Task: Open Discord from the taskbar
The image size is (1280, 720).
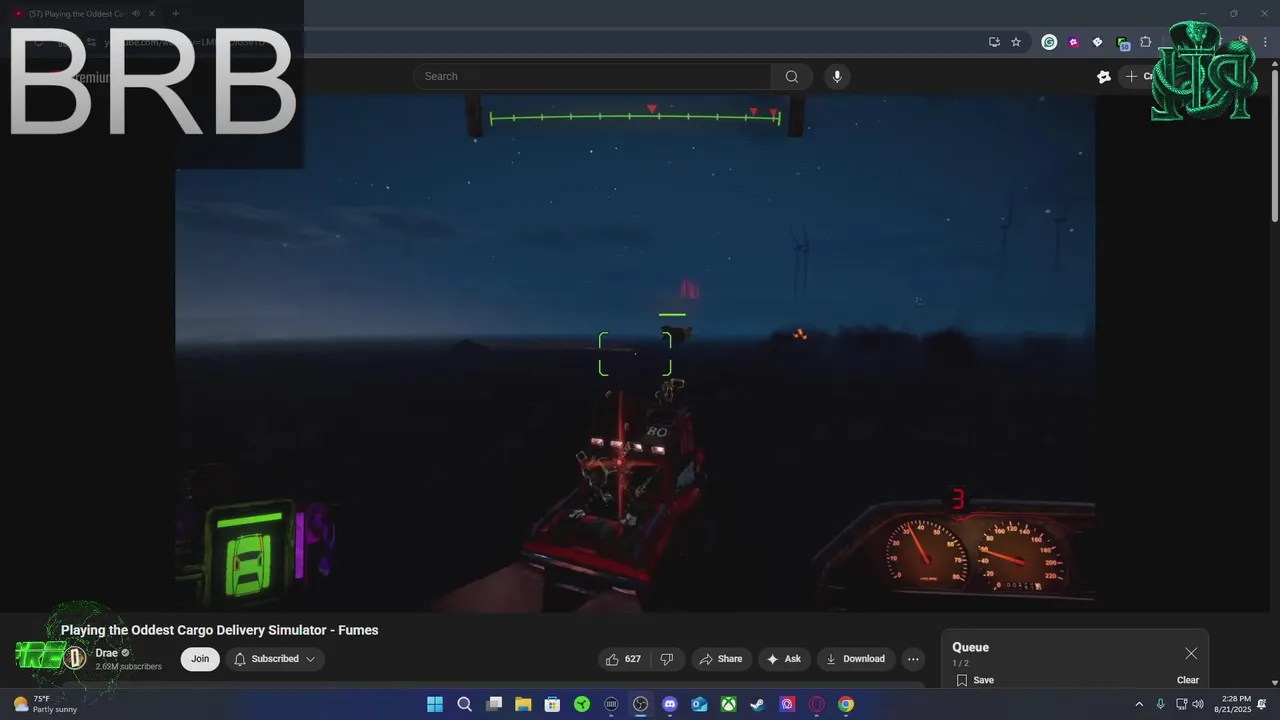Action: pos(670,704)
